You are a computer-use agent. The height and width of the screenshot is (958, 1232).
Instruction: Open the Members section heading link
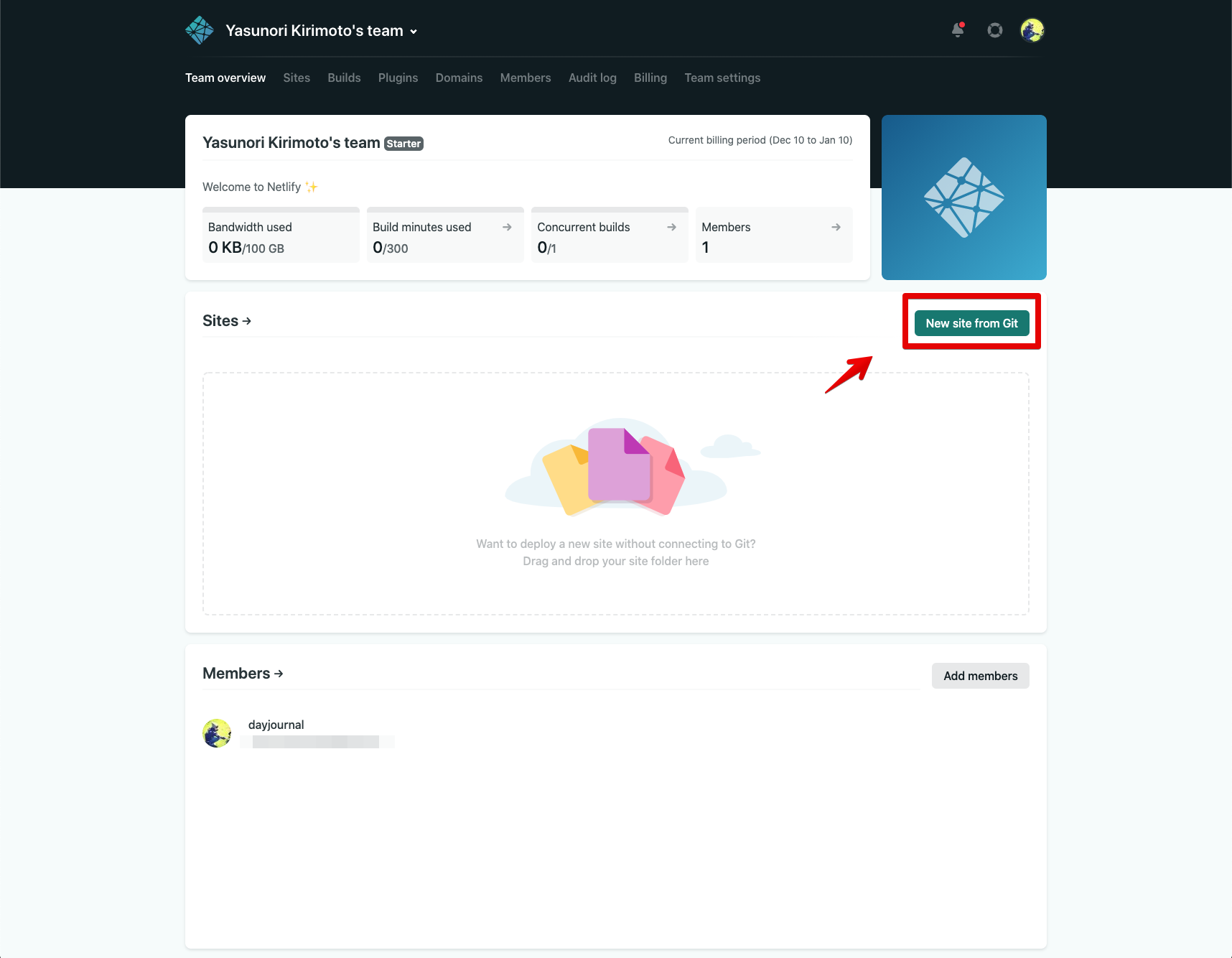pos(243,674)
